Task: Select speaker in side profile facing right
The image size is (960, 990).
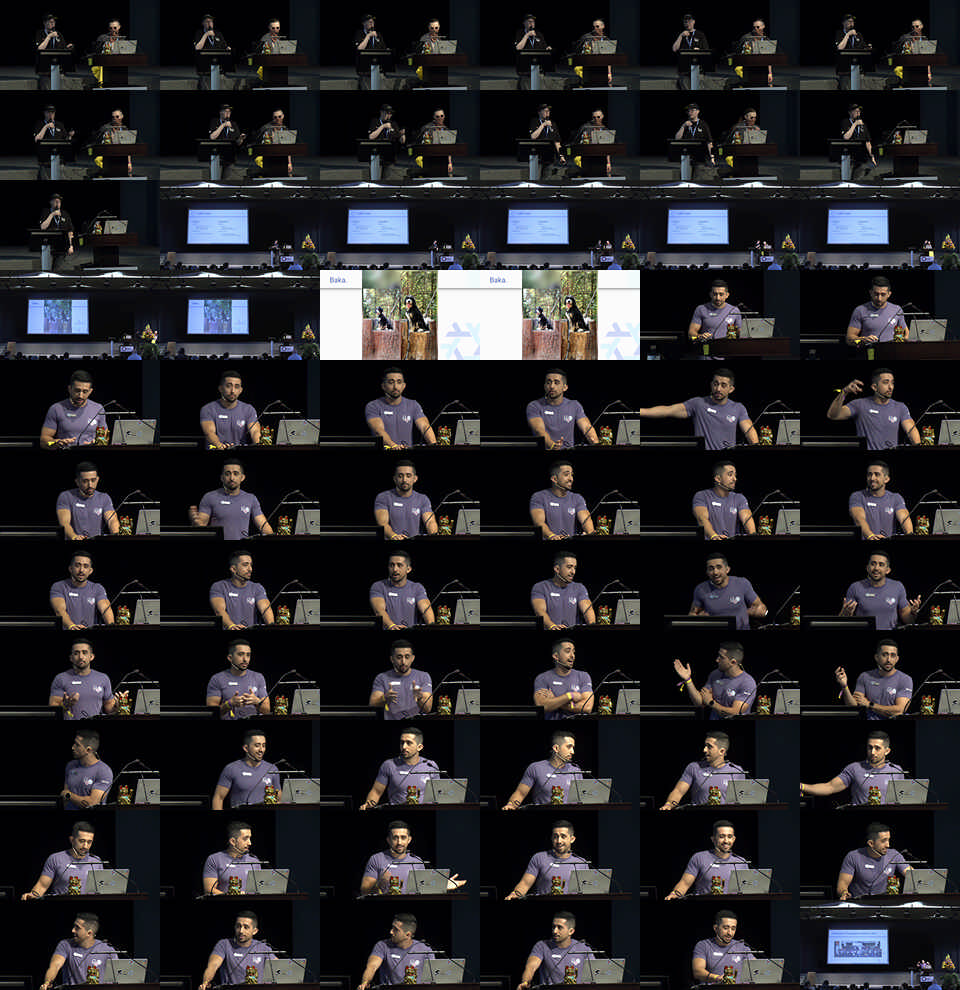Action: (x=80, y=765)
